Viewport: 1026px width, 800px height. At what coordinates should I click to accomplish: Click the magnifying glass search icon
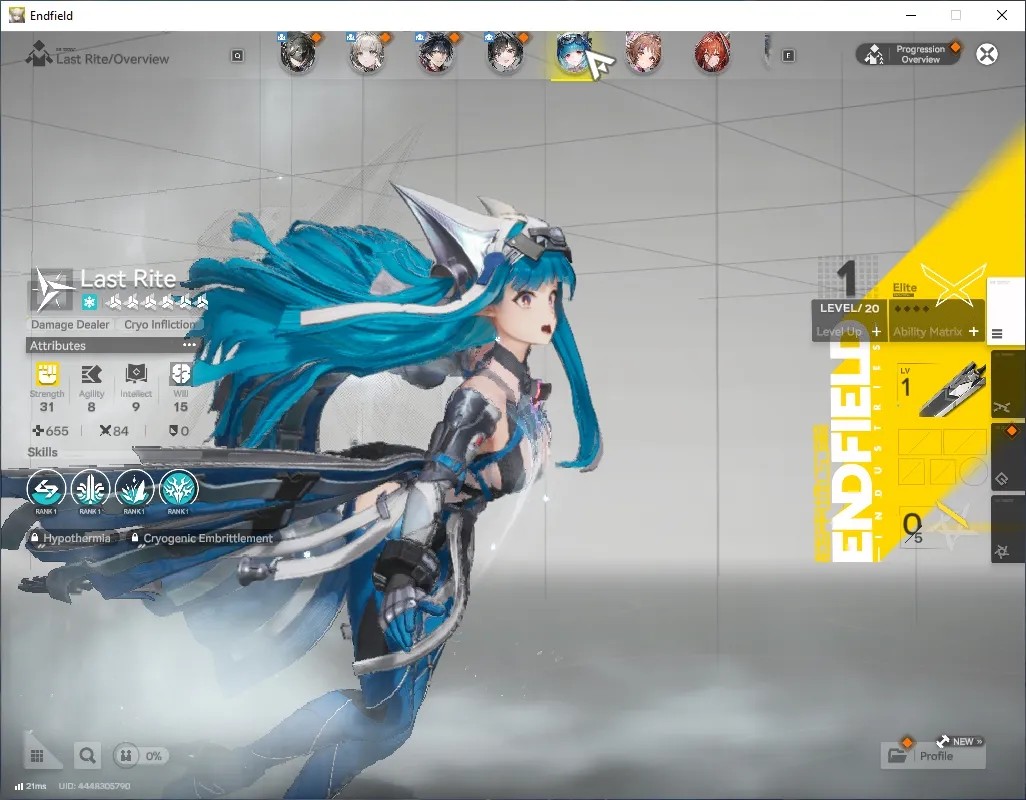[x=87, y=756]
